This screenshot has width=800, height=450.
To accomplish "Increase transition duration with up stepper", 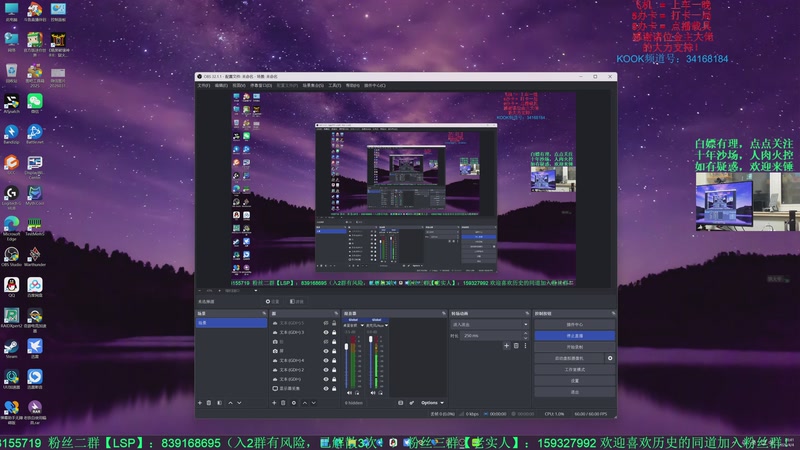I will (x=526, y=334).
